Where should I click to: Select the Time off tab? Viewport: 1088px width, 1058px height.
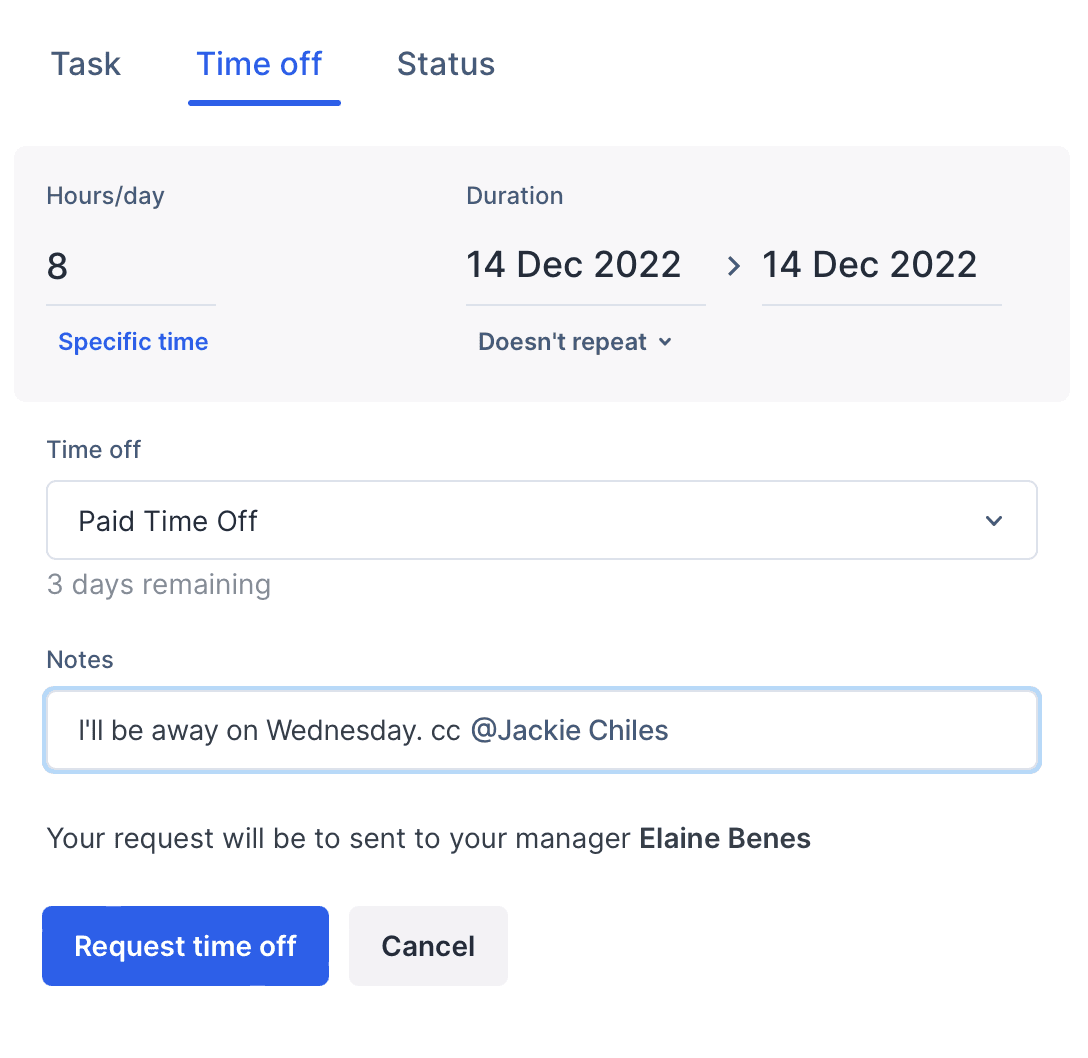(259, 65)
